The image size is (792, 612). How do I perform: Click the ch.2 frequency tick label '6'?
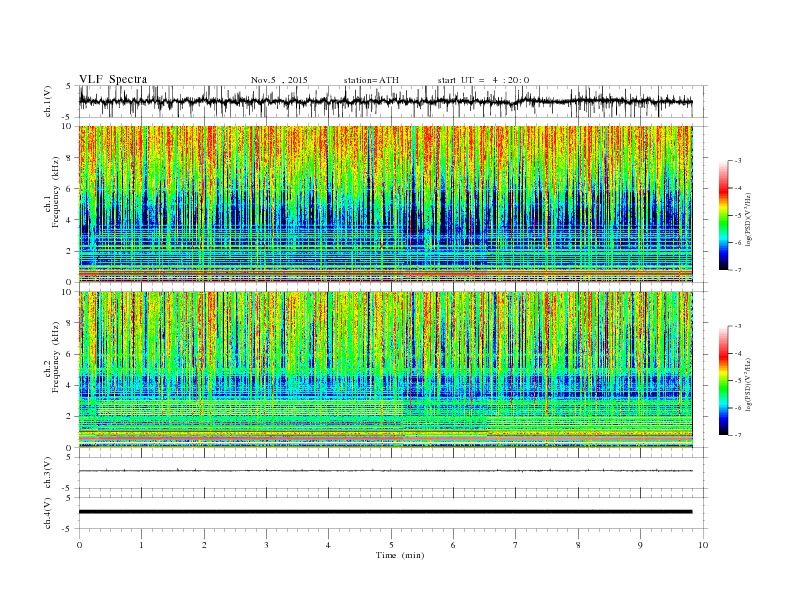click(69, 354)
